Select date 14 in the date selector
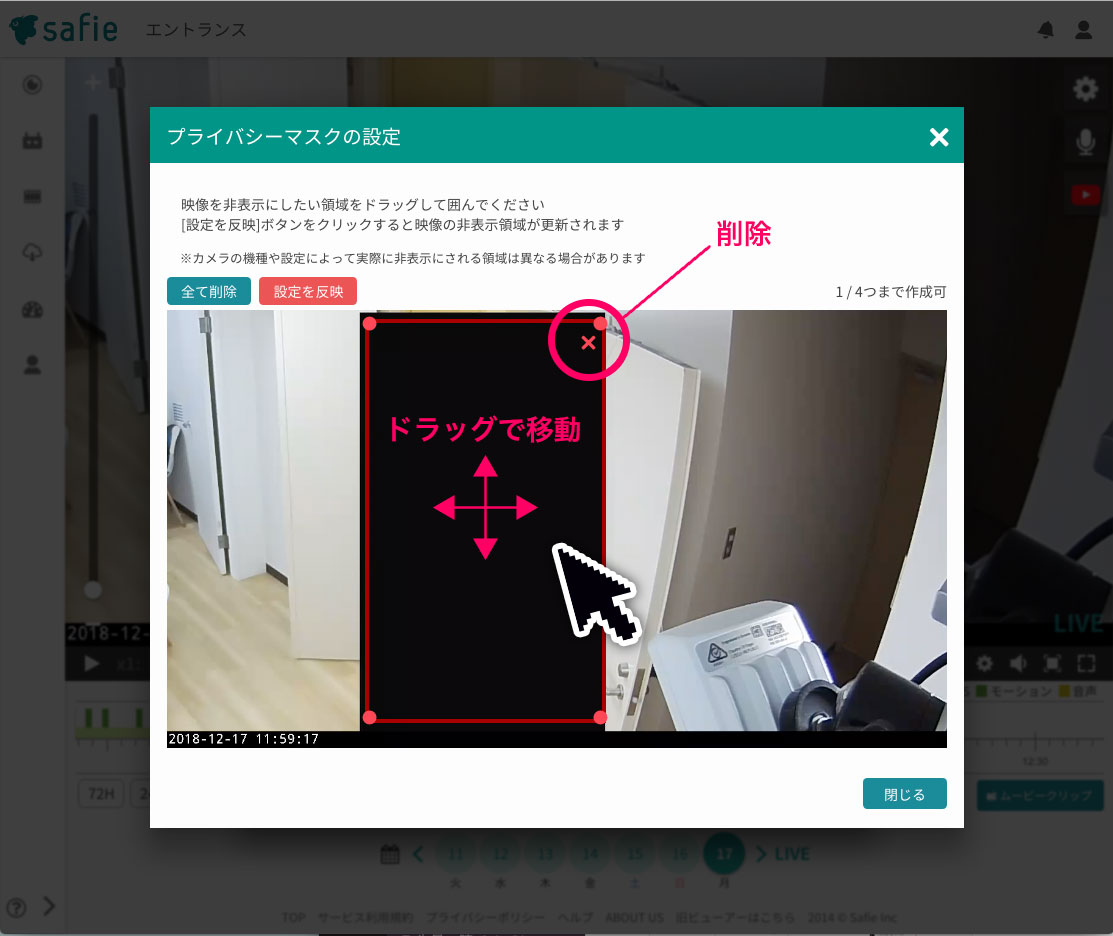The width and height of the screenshot is (1113, 936). (590, 854)
